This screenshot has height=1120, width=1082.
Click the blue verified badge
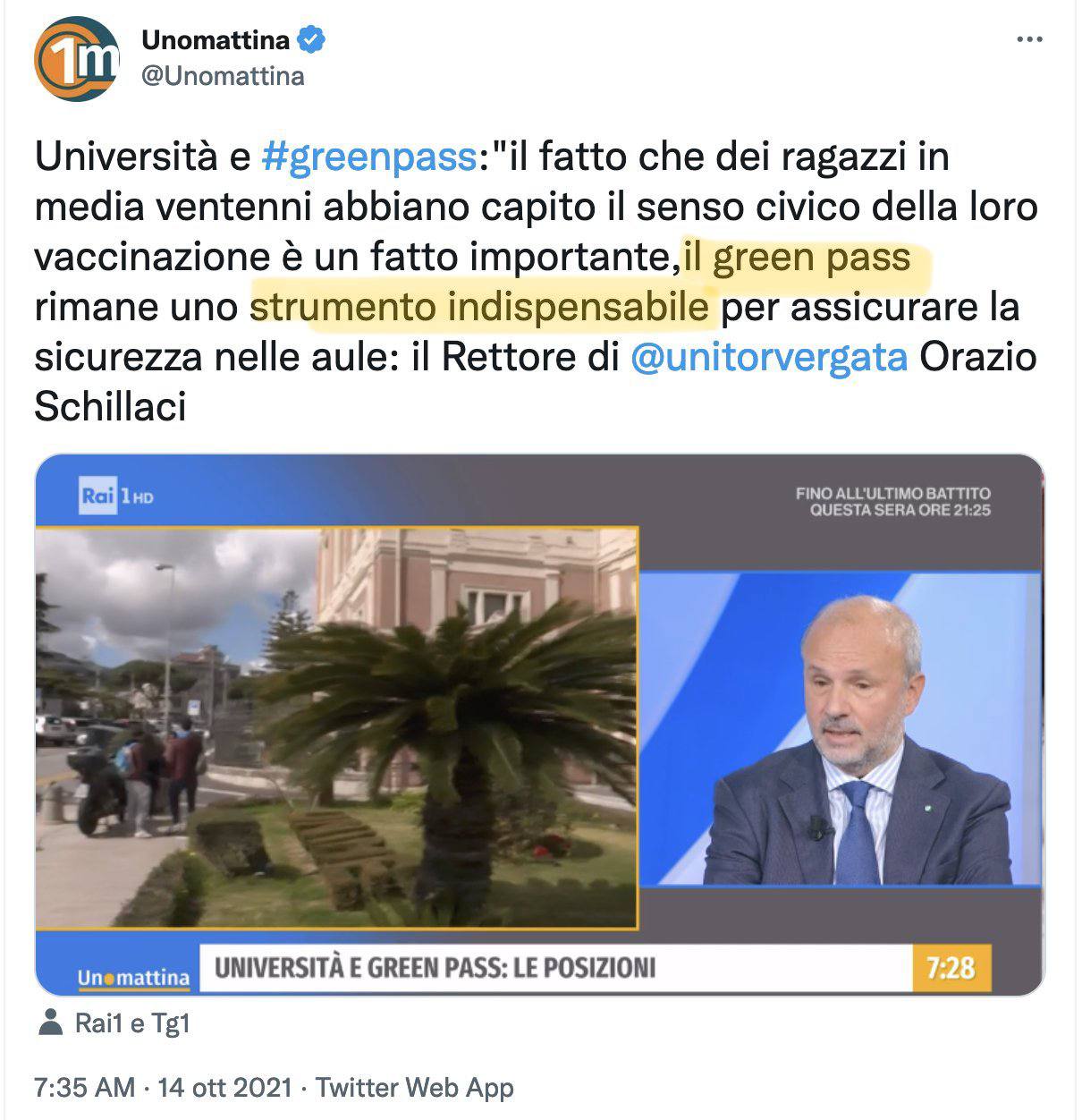pyautogui.click(x=311, y=40)
